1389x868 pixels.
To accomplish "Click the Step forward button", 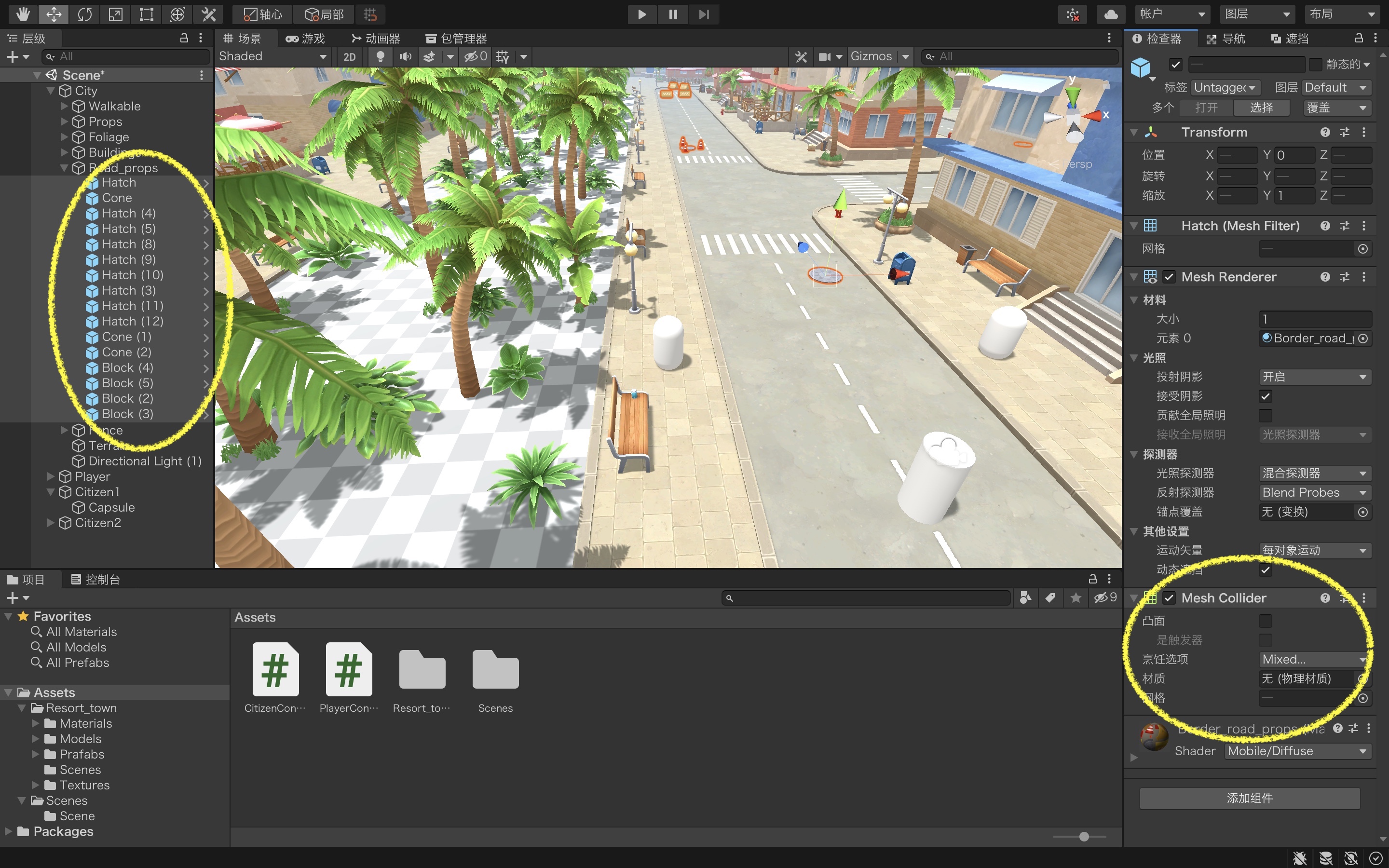I will click(x=704, y=14).
